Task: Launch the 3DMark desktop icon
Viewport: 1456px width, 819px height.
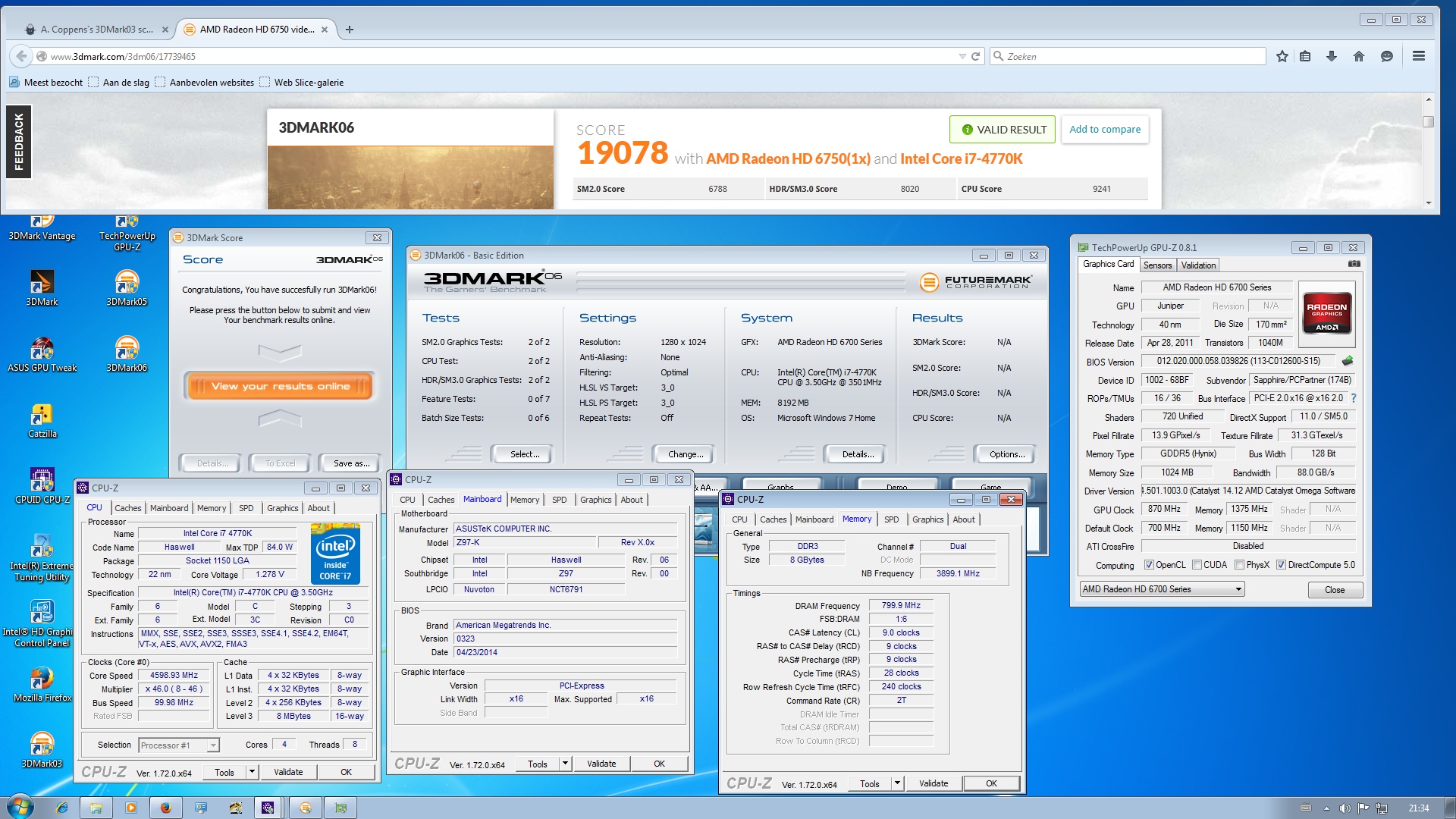Action: click(x=42, y=288)
